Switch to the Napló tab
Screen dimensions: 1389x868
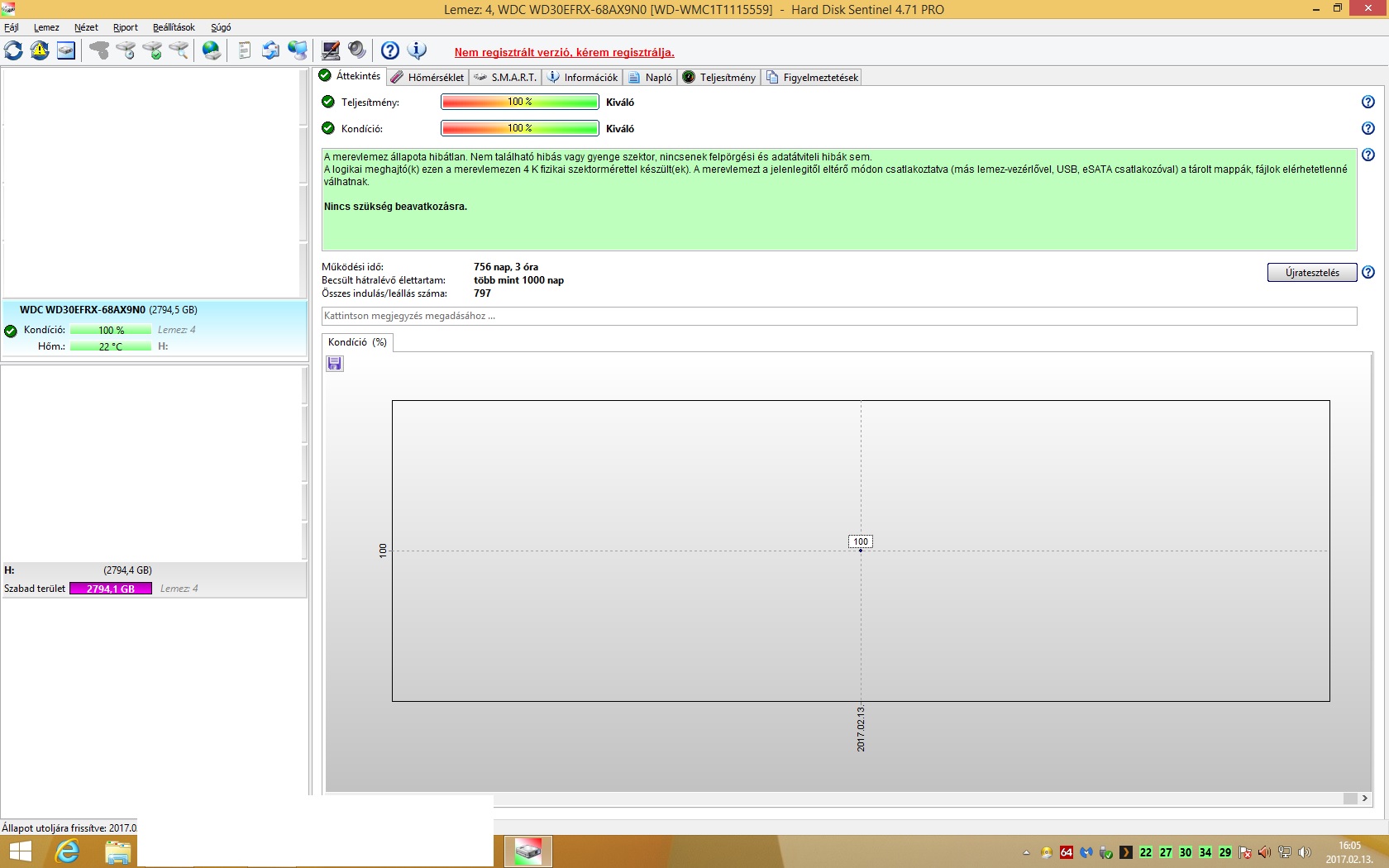coord(650,77)
